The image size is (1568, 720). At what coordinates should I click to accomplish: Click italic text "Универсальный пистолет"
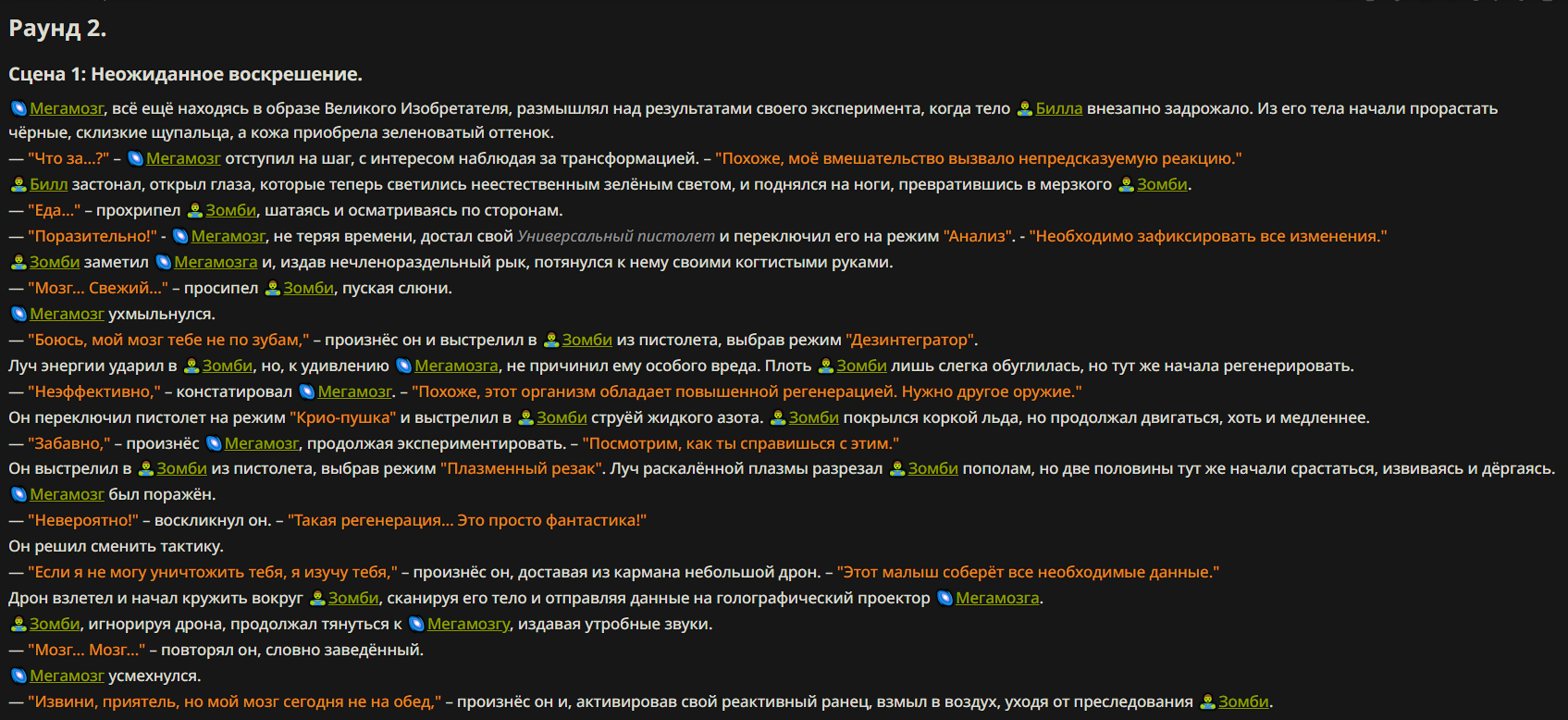[x=616, y=236]
